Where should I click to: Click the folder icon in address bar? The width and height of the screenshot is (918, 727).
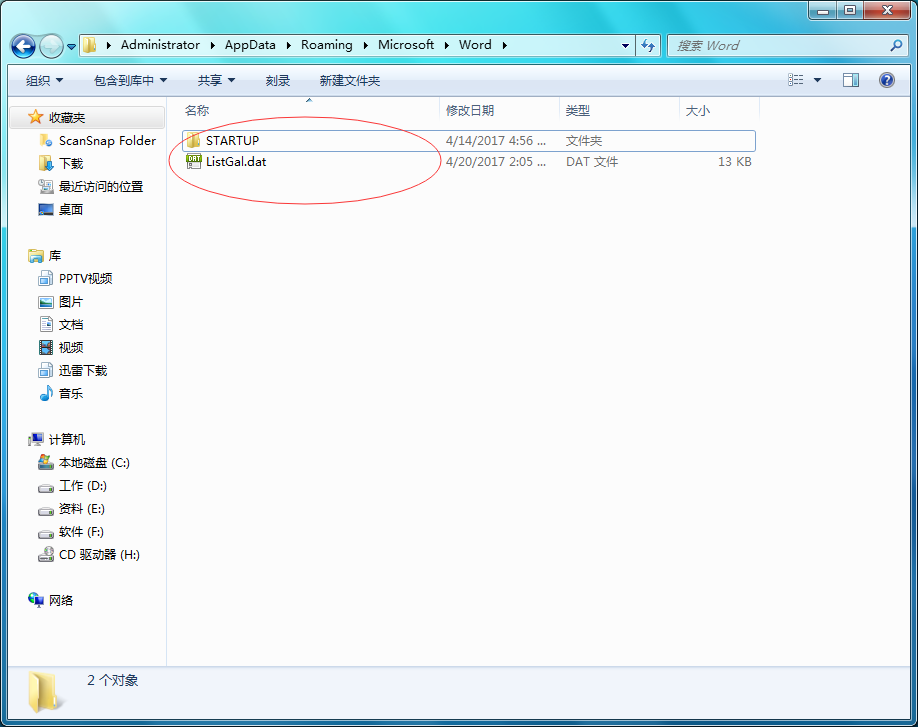coord(90,45)
